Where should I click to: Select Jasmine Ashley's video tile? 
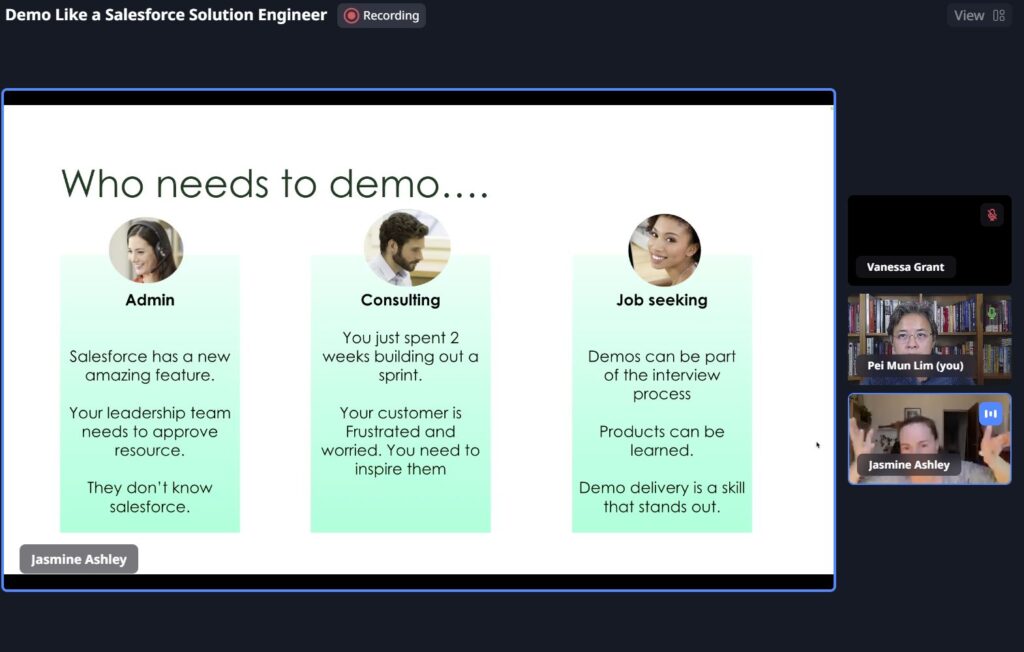point(929,438)
